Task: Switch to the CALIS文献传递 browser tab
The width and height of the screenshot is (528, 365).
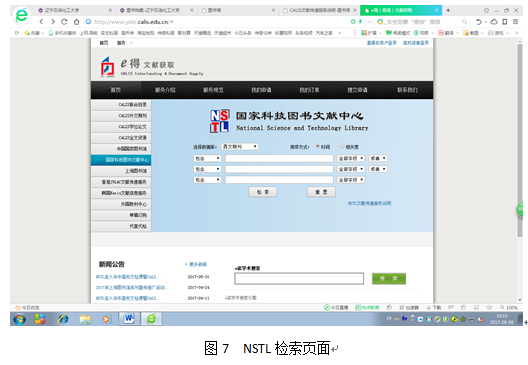Action: tap(319, 10)
